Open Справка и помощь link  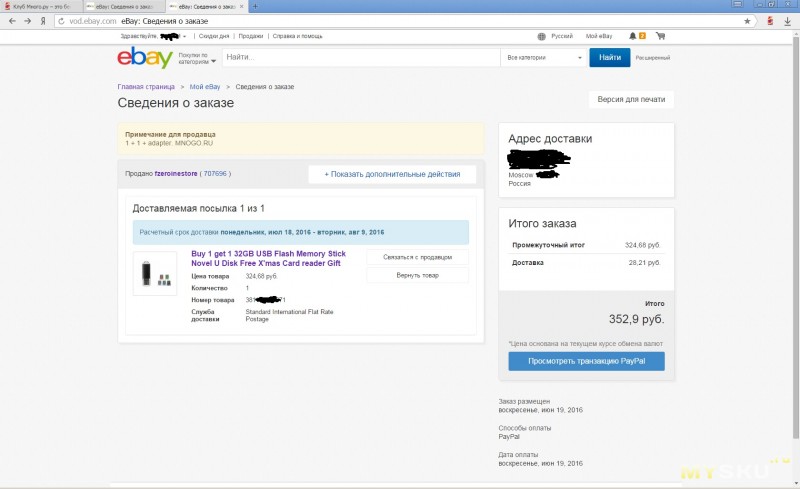click(297, 36)
